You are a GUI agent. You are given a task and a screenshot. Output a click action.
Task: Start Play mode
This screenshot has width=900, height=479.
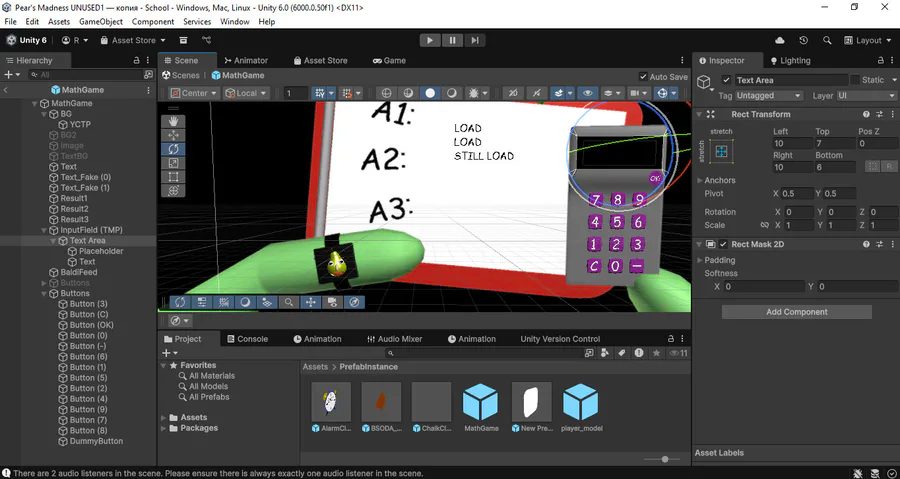tap(430, 40)
